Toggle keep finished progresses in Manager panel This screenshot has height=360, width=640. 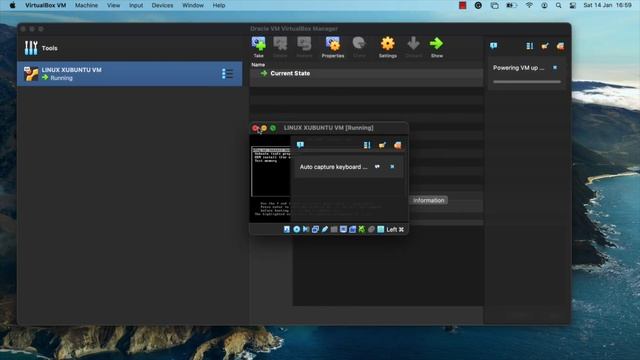pyautogui.click(x=545, y=46)
